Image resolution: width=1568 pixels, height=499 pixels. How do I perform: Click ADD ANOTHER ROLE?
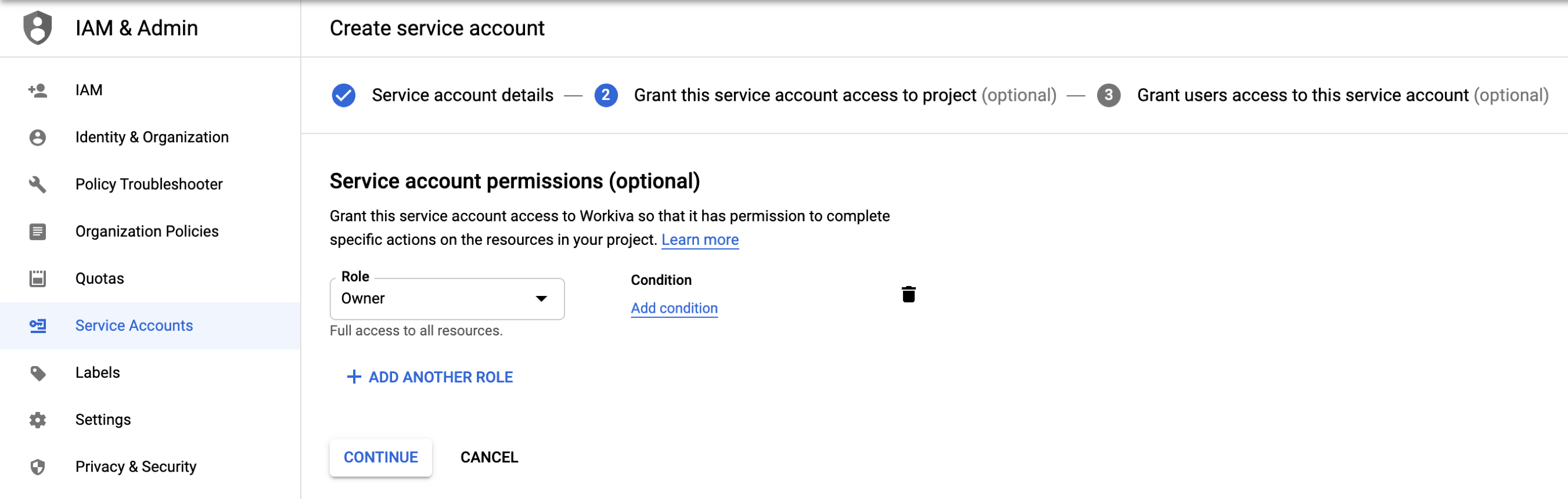[430, 377]
